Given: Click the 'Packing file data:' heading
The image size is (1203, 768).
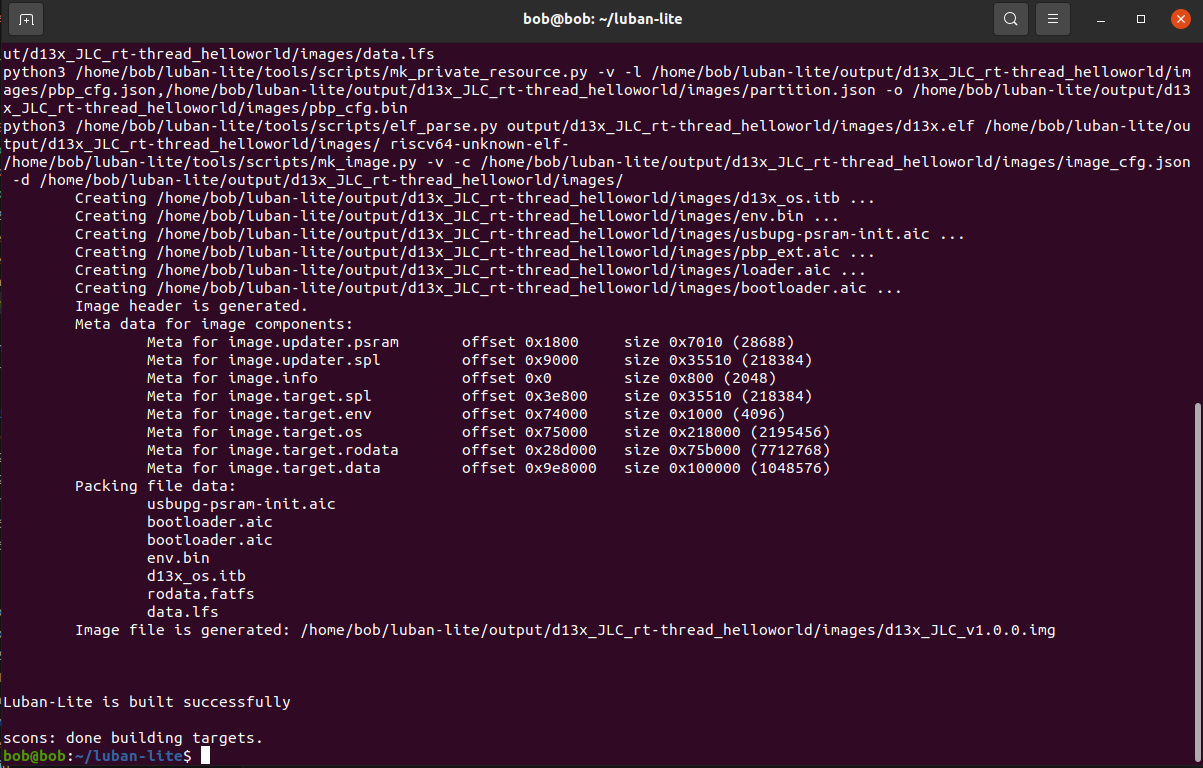Looking at the screenshot, I should pyautogui.click(x=156, y=486).
